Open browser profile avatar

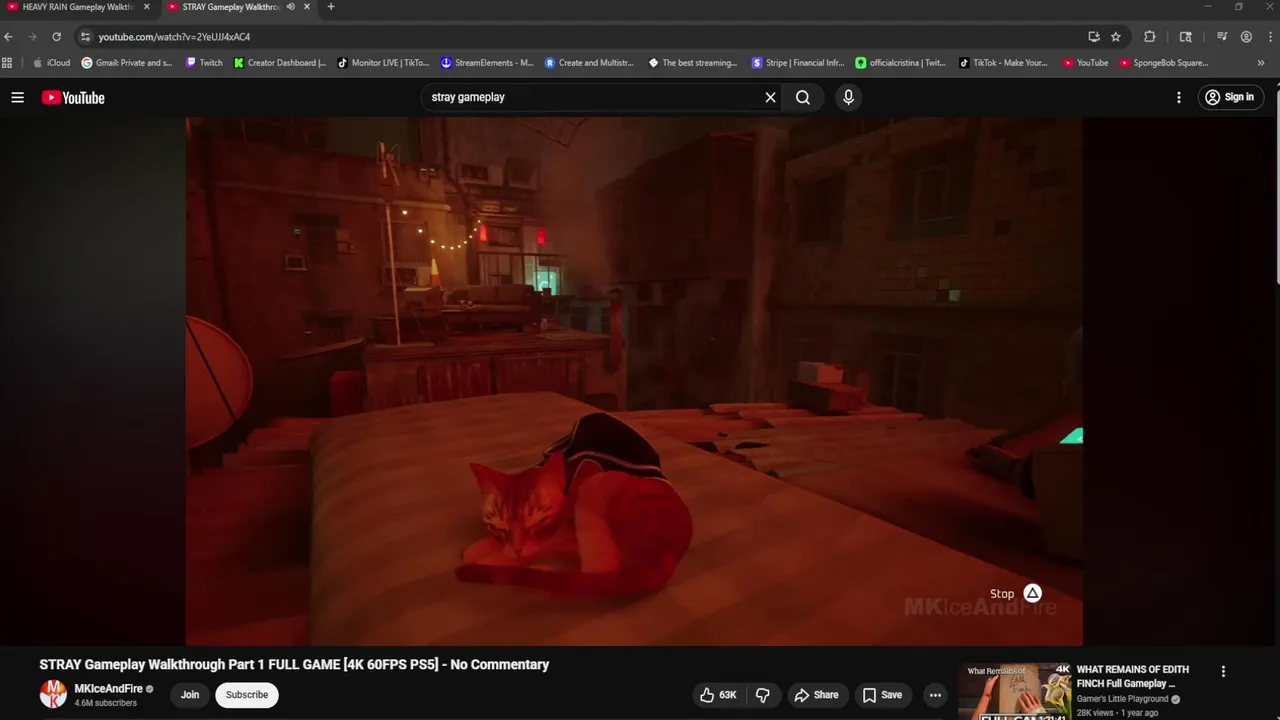tap(1246, 37)
